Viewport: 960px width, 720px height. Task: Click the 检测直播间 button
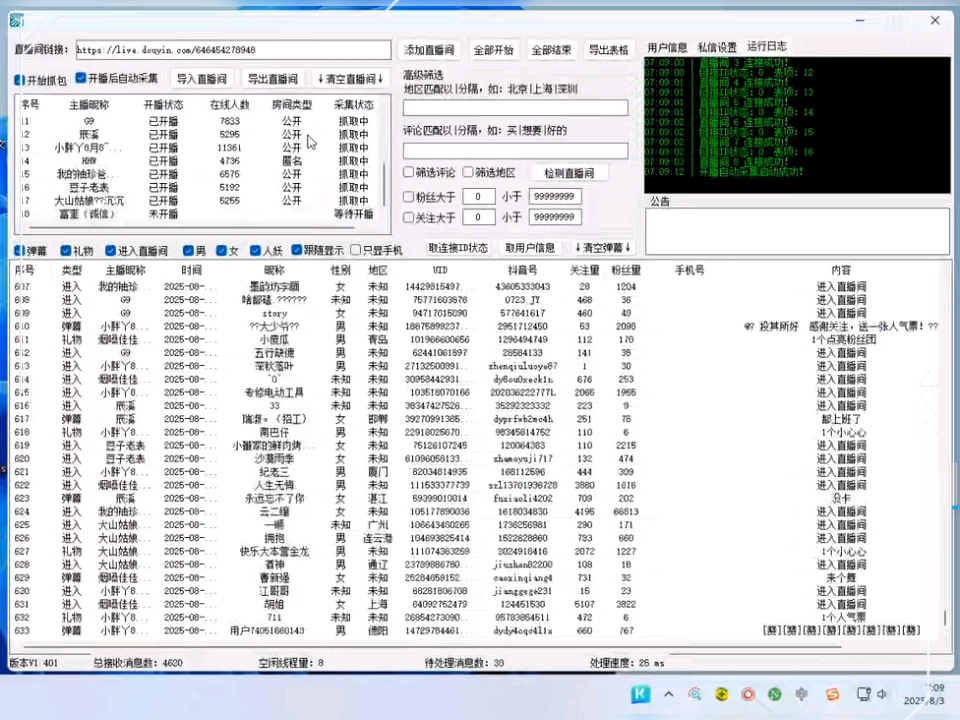[569, 173]
